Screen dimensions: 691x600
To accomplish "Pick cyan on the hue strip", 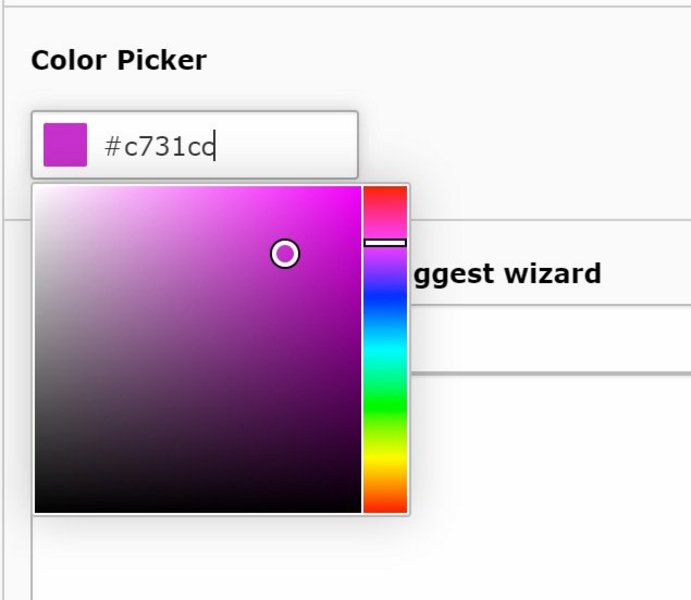I will coord(385,345).
